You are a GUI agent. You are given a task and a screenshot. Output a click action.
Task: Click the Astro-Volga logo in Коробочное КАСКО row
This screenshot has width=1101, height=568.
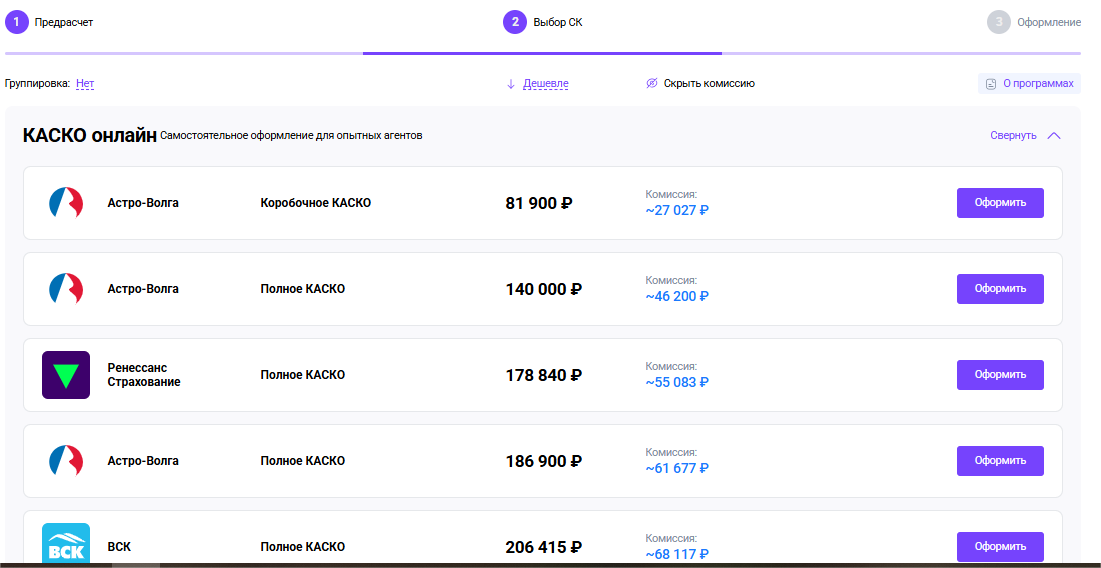coord(66,203)
